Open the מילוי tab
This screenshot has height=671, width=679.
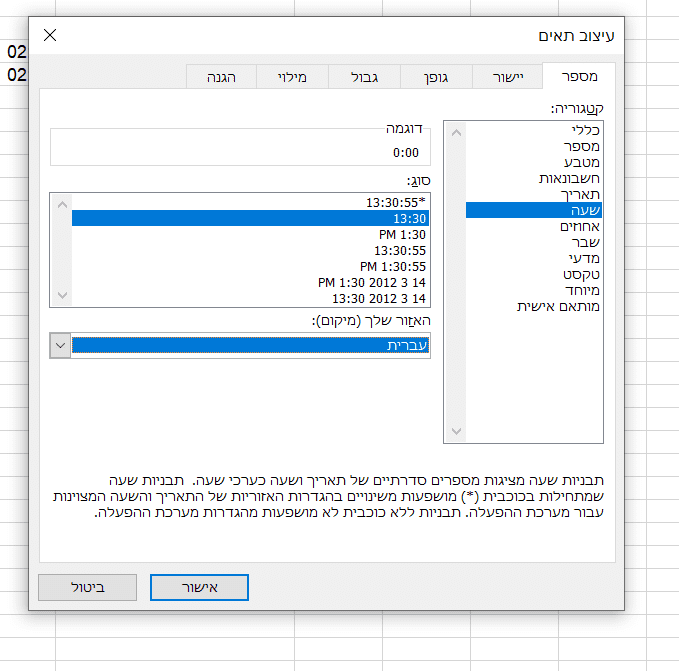coord(292,77)
